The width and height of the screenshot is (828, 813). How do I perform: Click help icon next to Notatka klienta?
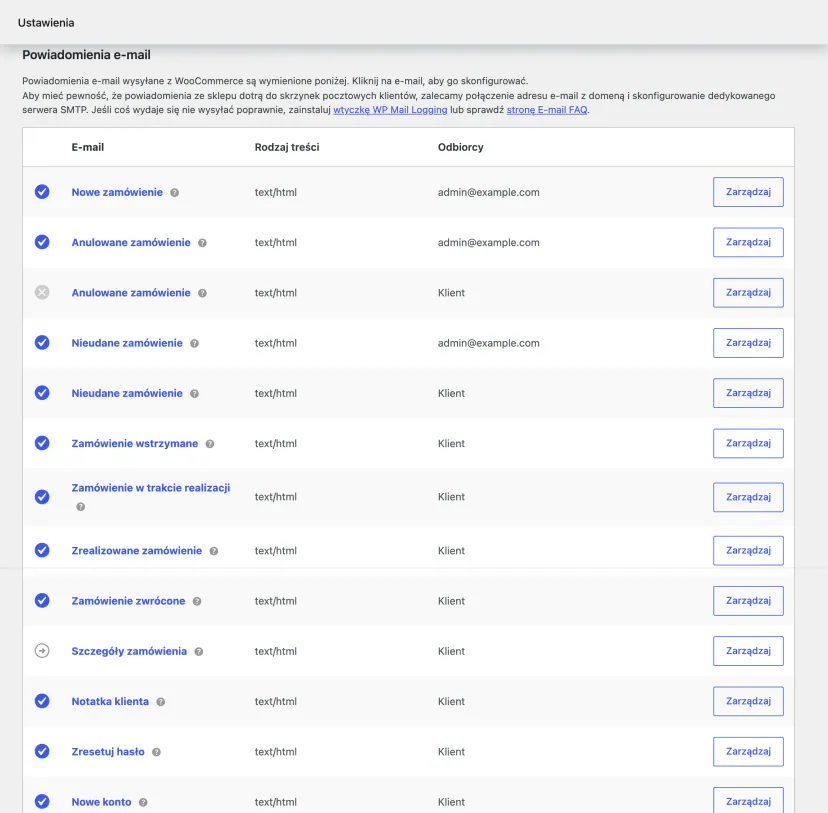161,702
